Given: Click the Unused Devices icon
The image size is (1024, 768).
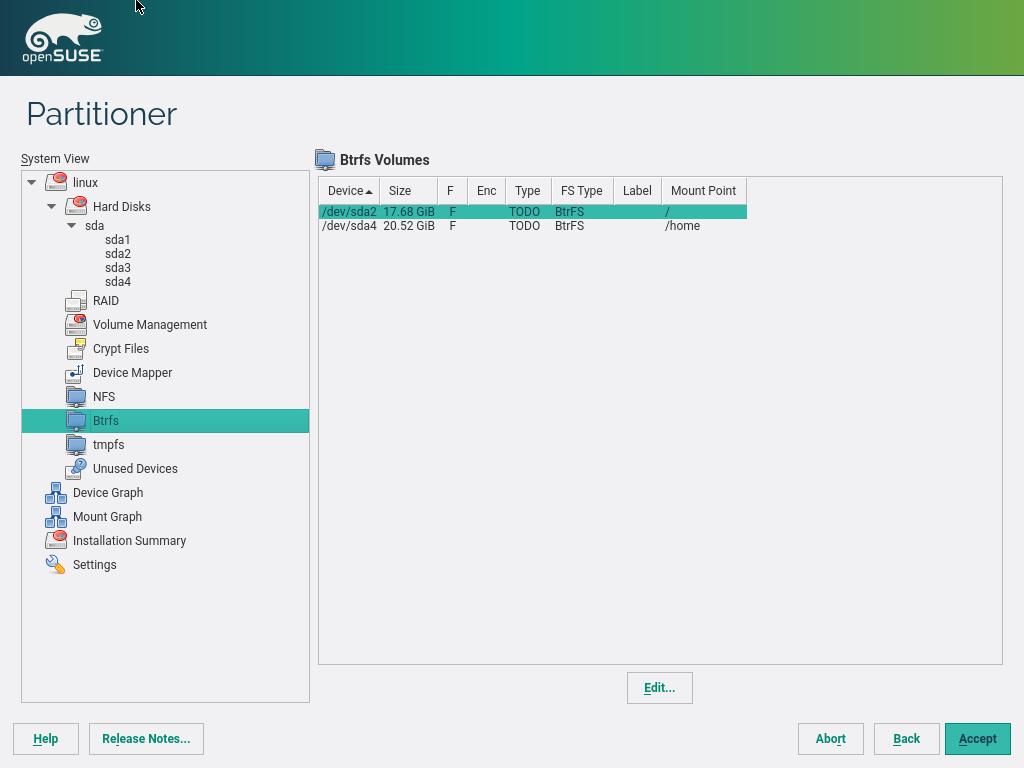Looking at the screenshot, I should tap(76, 469).
